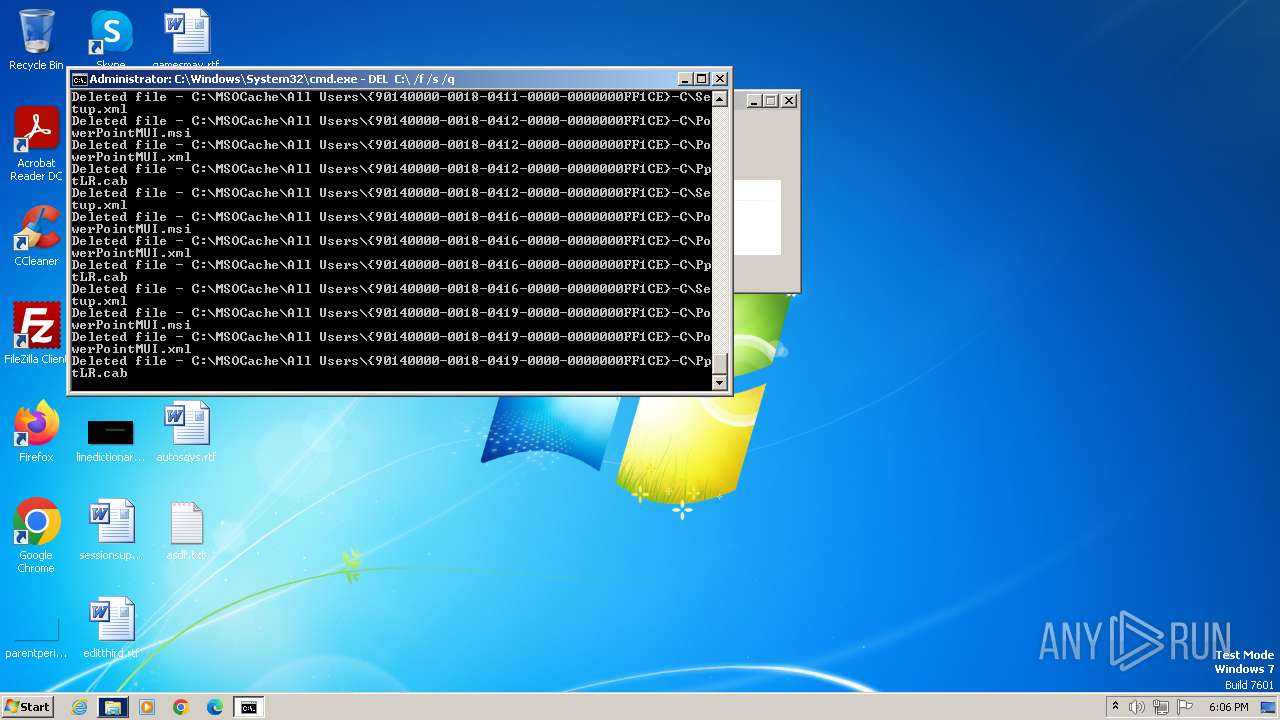Image resolution: width=1280 pixels, height=720 pixels.
Task: Select the sessionsup Word document
Action: point(111,530)
